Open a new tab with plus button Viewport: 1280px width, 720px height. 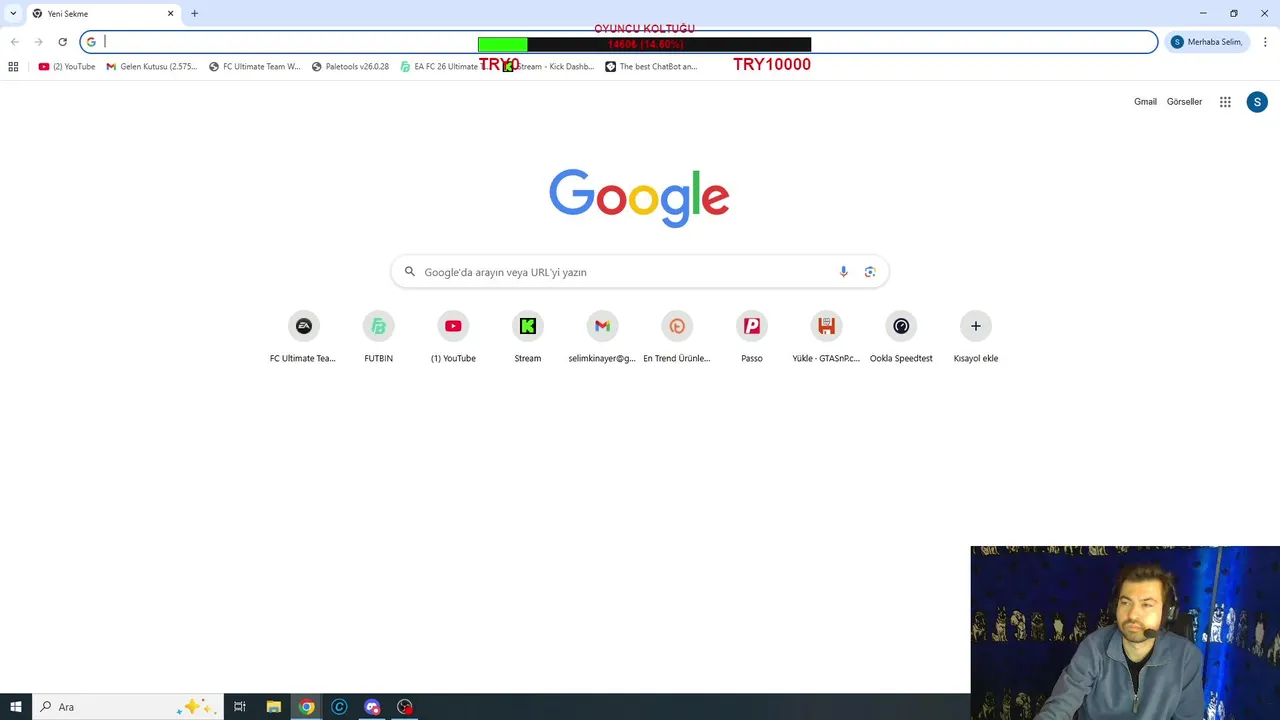(x=194, y=14)
